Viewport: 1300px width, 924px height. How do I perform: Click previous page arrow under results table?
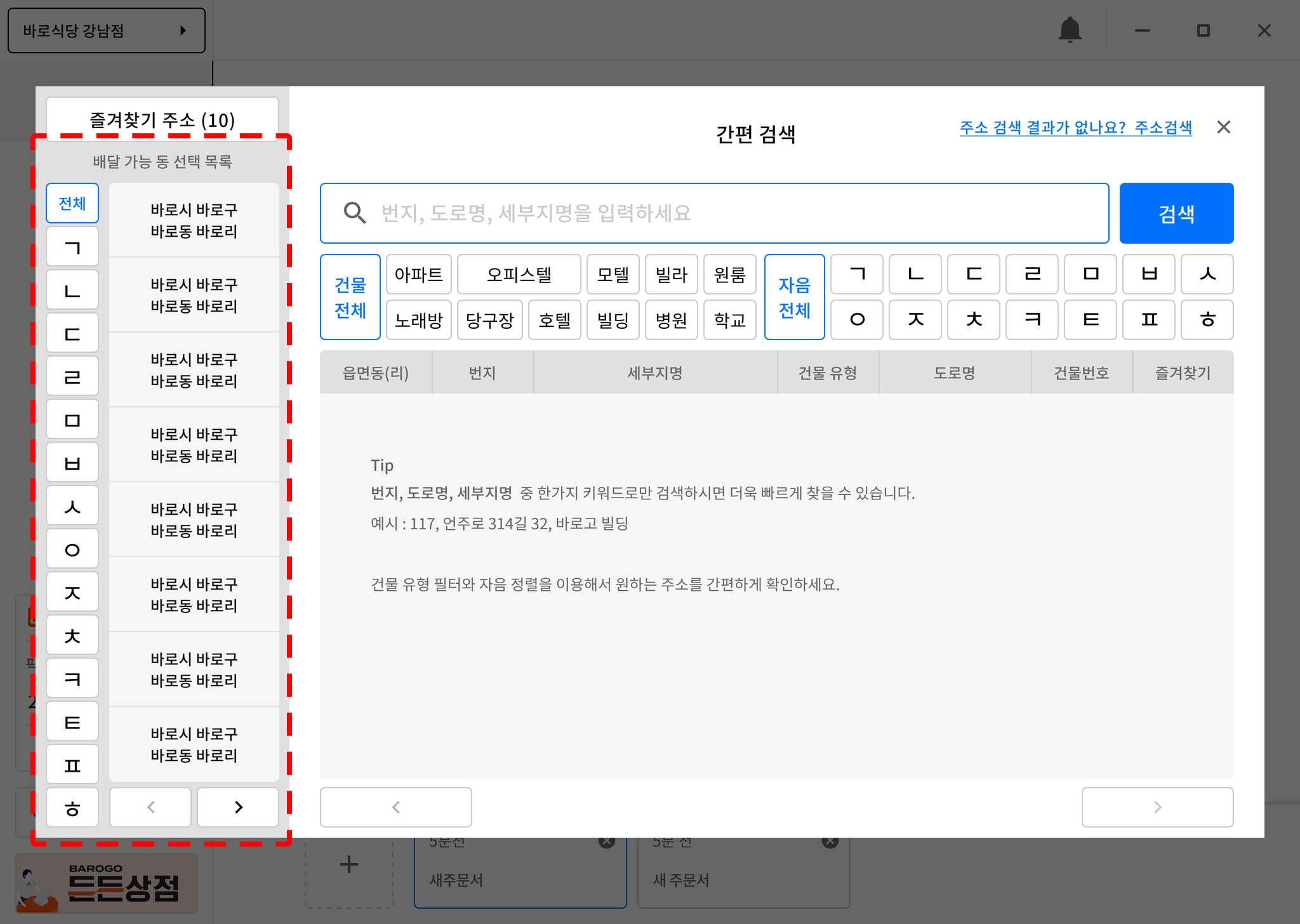point(395,807)
